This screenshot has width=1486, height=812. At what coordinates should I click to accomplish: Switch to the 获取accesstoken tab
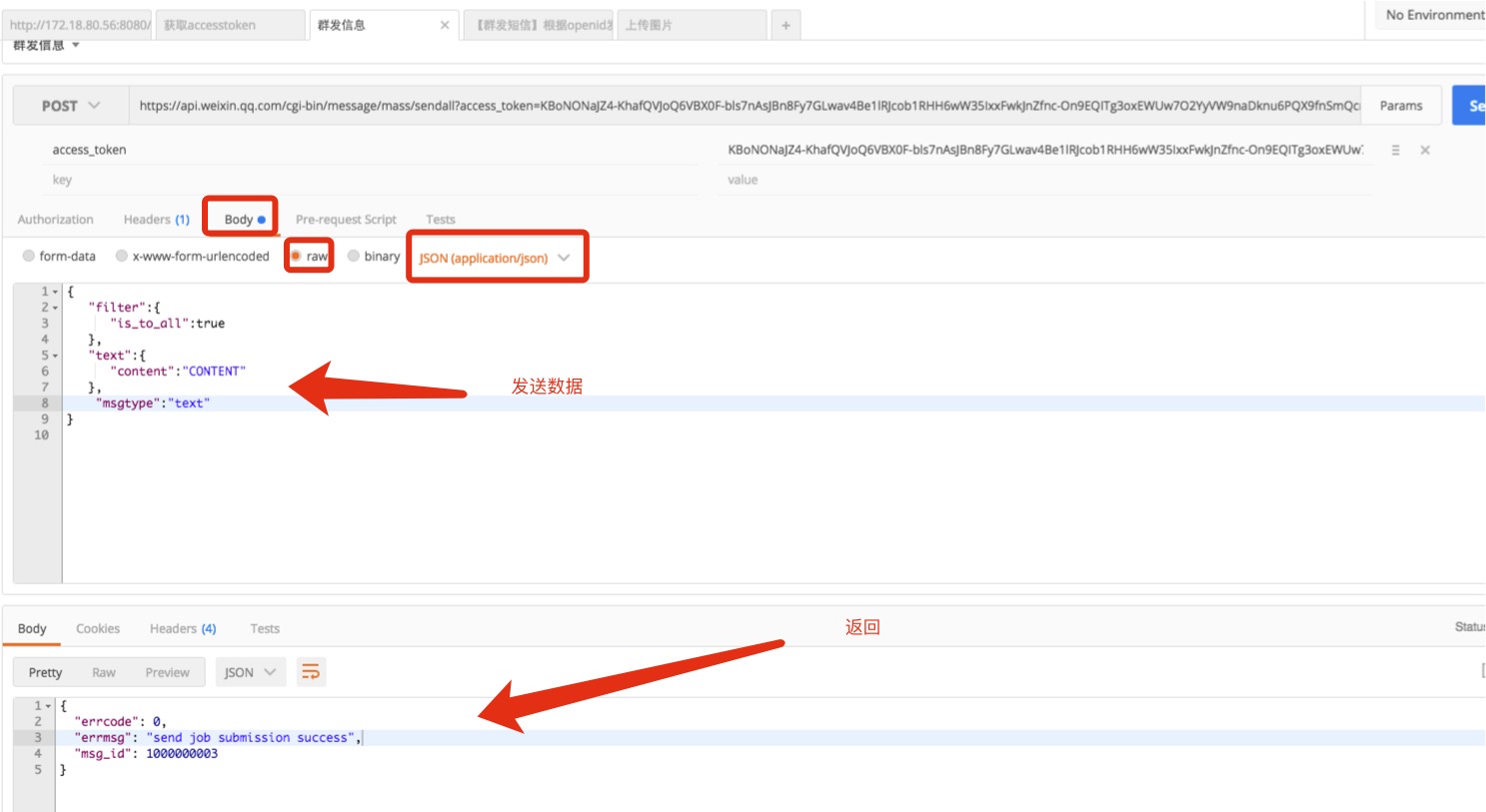point(230,25)
